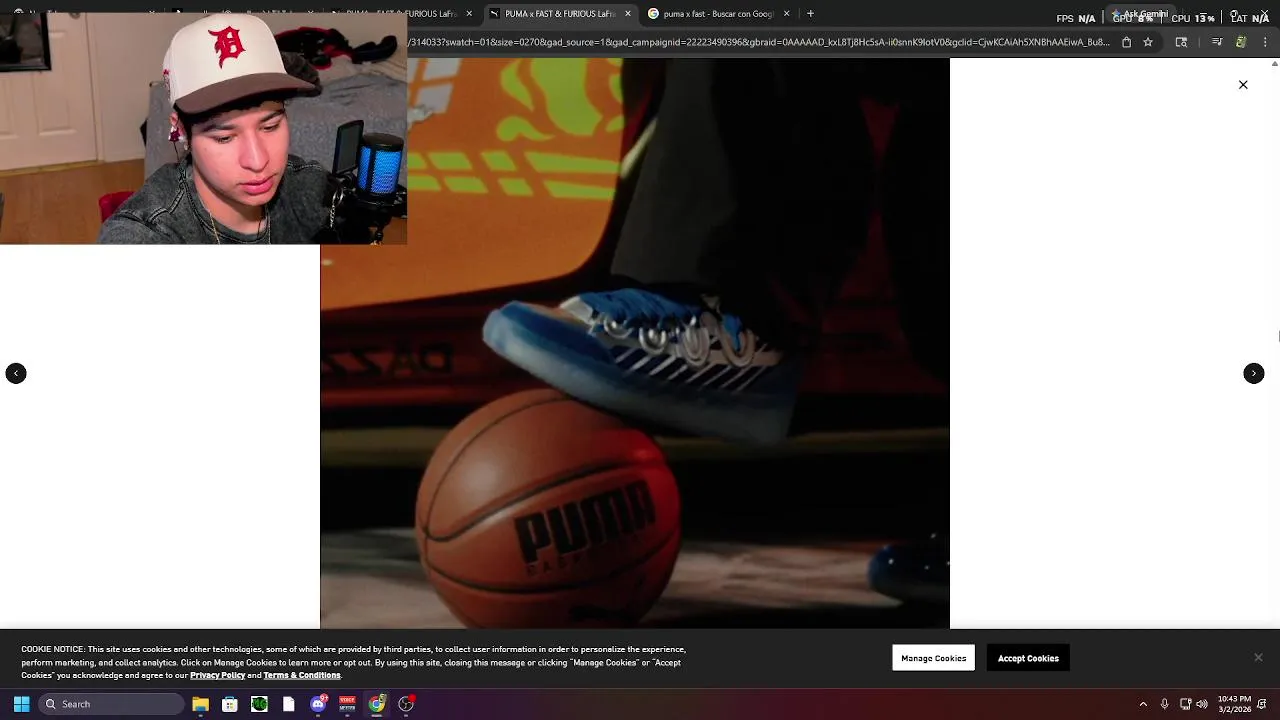Viewport: 1280px width, 720px height.
Task: Click the Chrome taskbar icon
Action: [377, 704]
